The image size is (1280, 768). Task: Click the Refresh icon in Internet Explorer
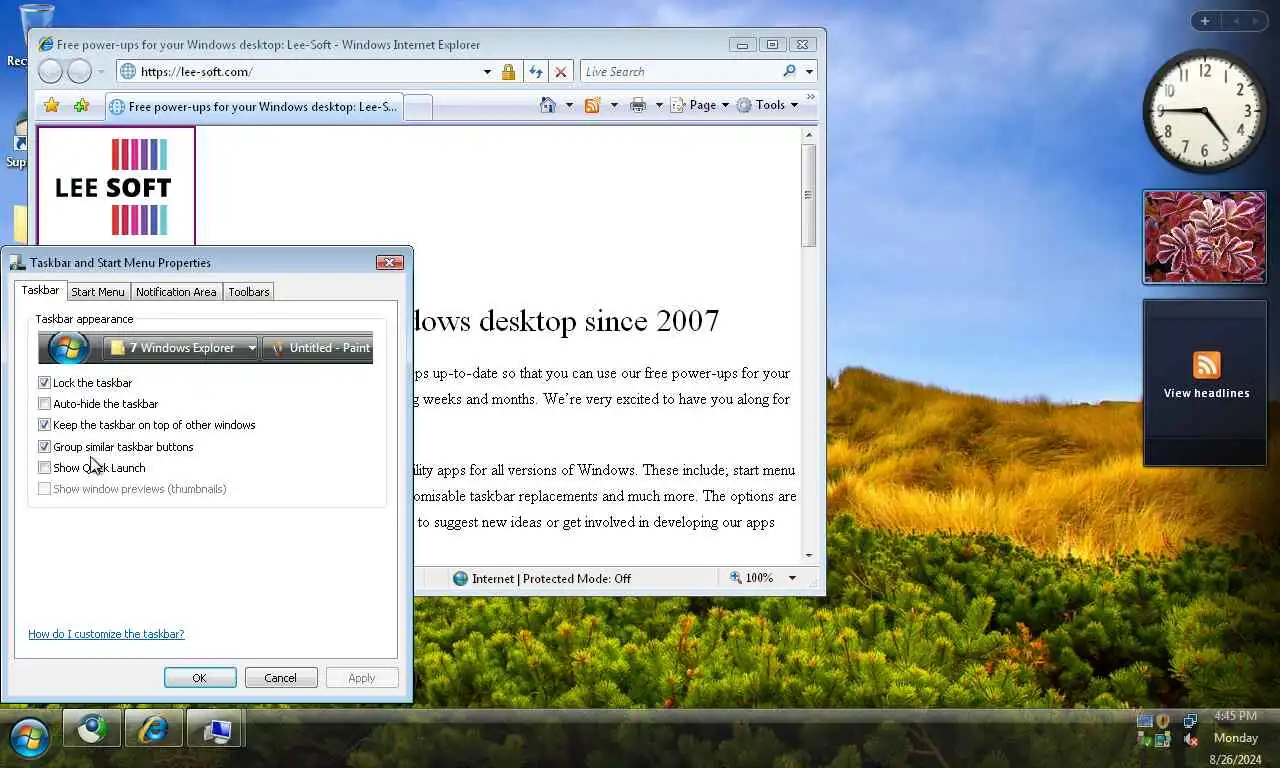pyautogui.click(x=536, y=72)
